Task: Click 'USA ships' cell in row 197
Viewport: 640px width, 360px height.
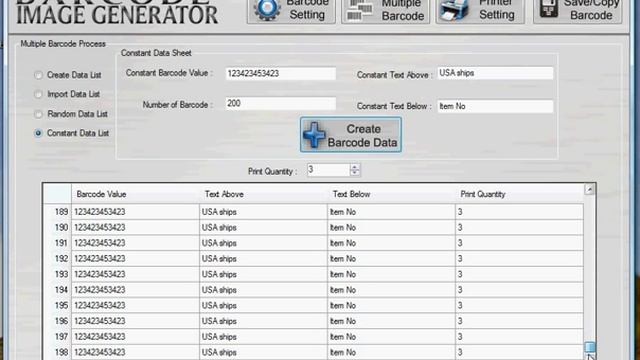Action: [264, 337]
